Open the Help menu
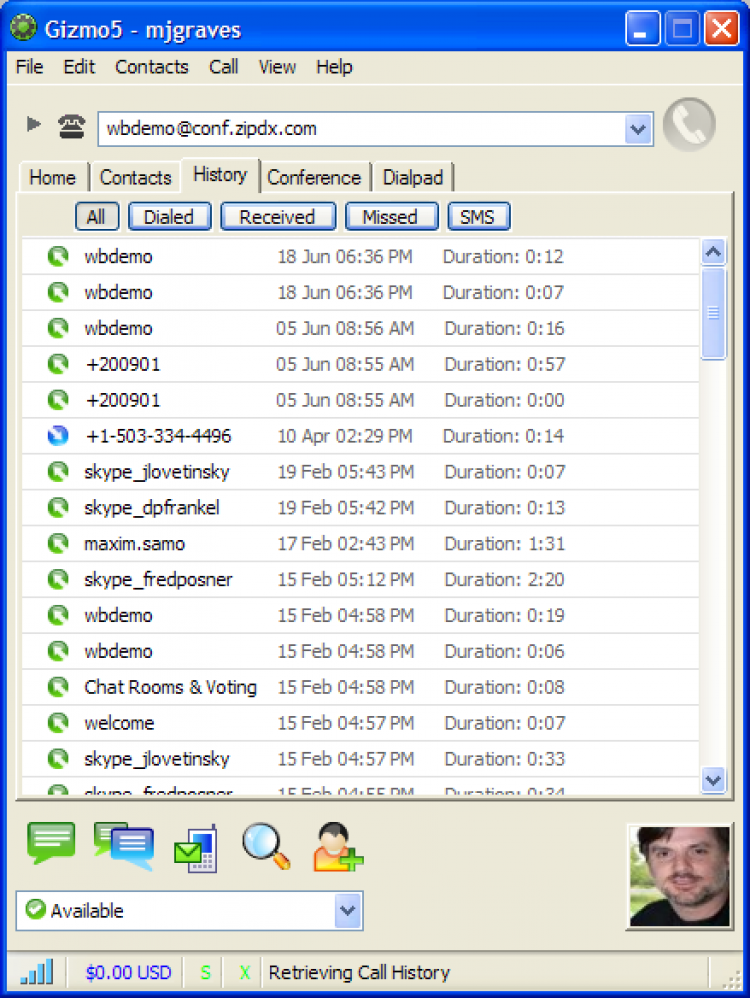Viewport: 750px width, 998px height. (334, 67)
